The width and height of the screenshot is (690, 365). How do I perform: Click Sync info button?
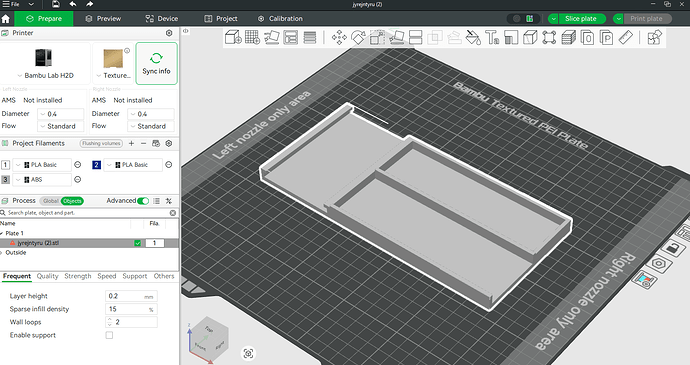coord(156,63)
